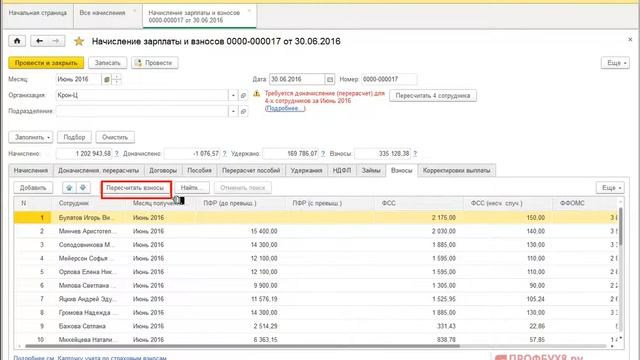Click Очистить button
Image resolution: width=640 pixels, height=360 pixels.
point(115,137)
